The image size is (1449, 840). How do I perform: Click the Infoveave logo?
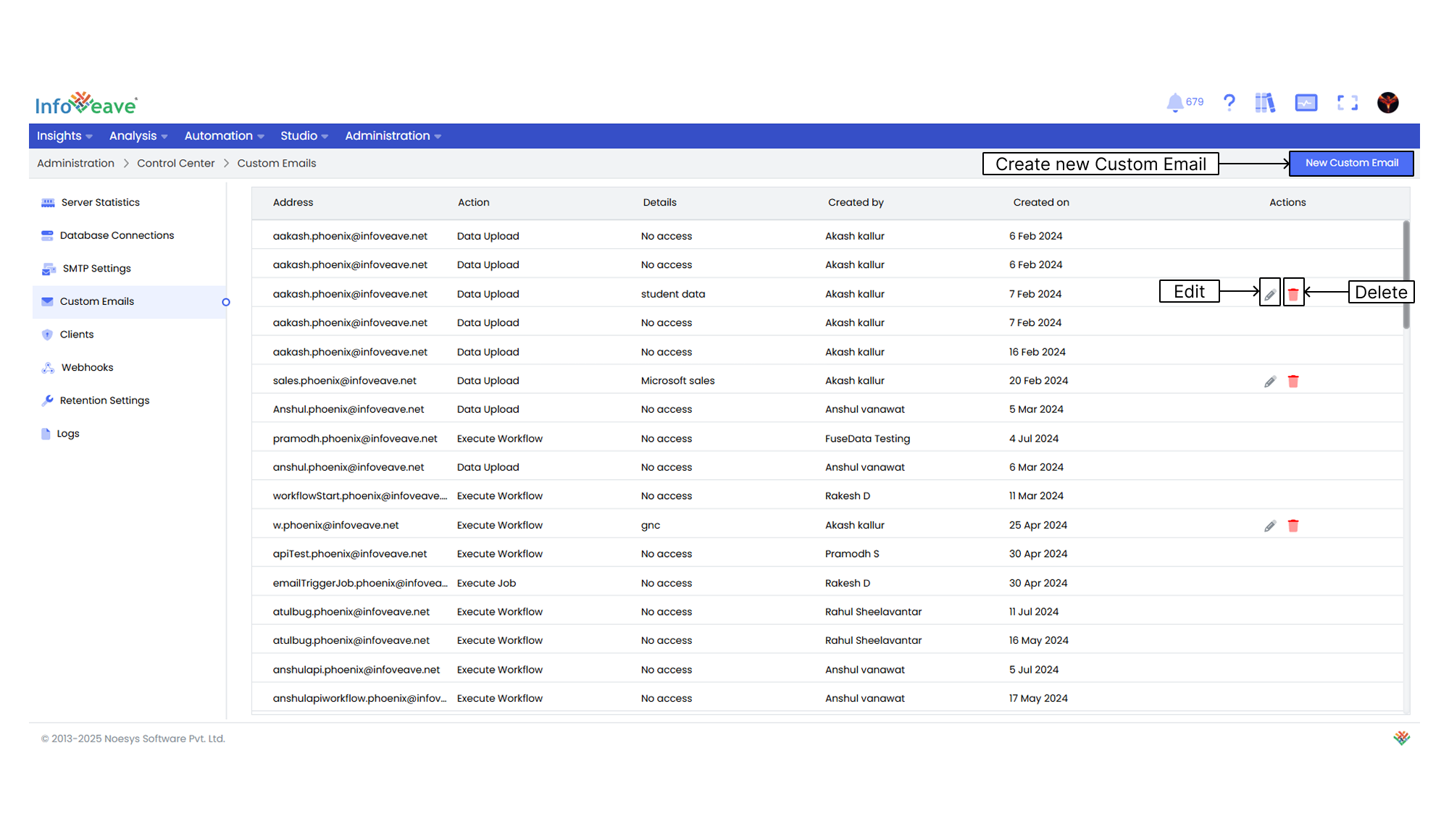(87, 104)
